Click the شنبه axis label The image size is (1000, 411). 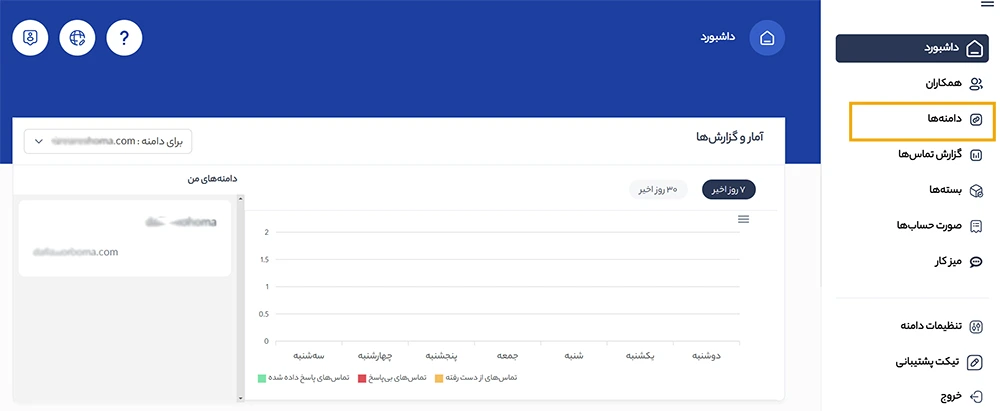click(x=574, y=355)
